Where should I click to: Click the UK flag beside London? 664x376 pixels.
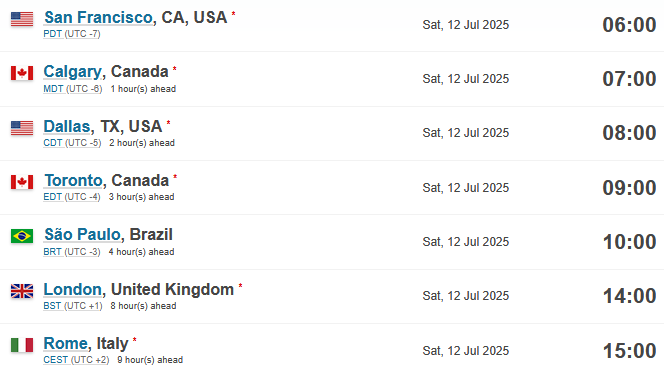click(x=22, y=291)
